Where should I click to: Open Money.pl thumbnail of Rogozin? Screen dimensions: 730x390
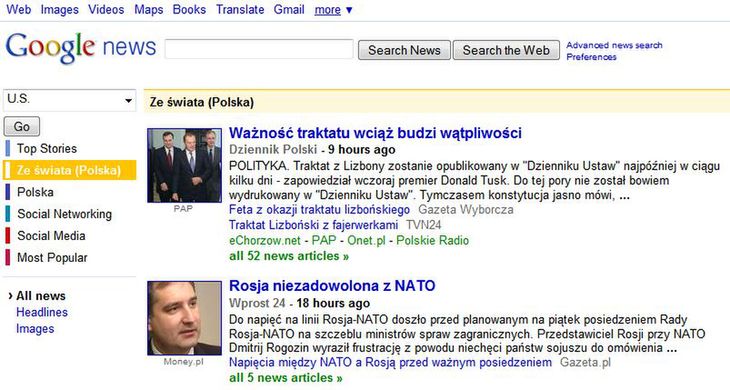(184, 318)
